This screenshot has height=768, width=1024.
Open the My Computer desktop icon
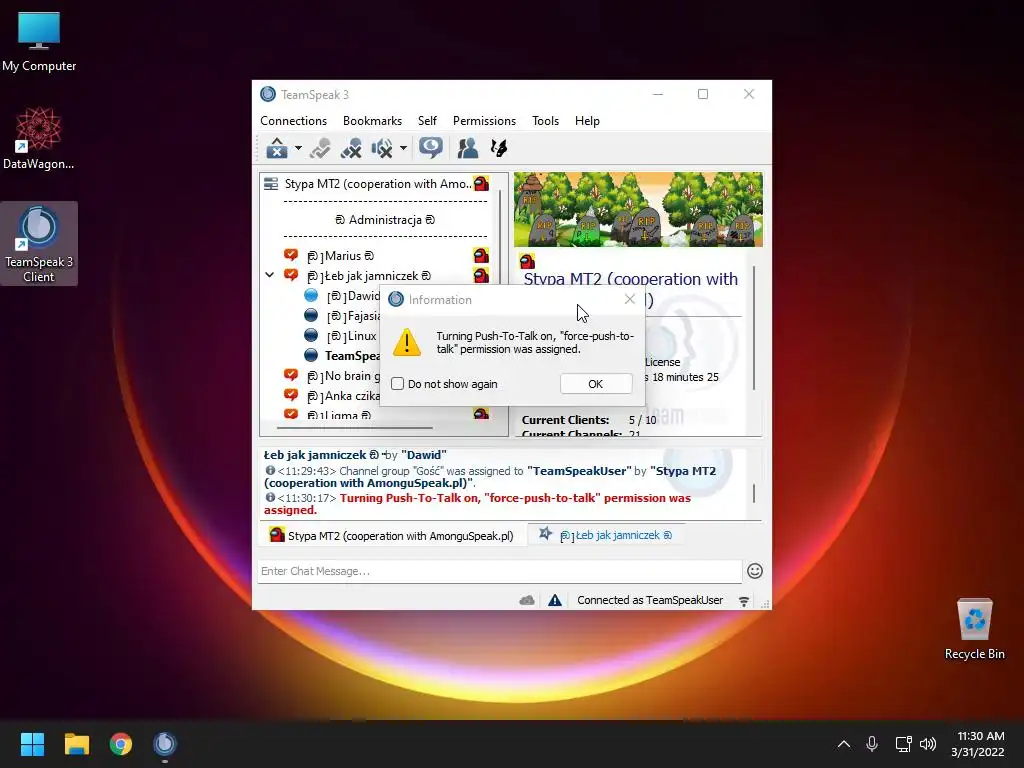pos(39,41)
